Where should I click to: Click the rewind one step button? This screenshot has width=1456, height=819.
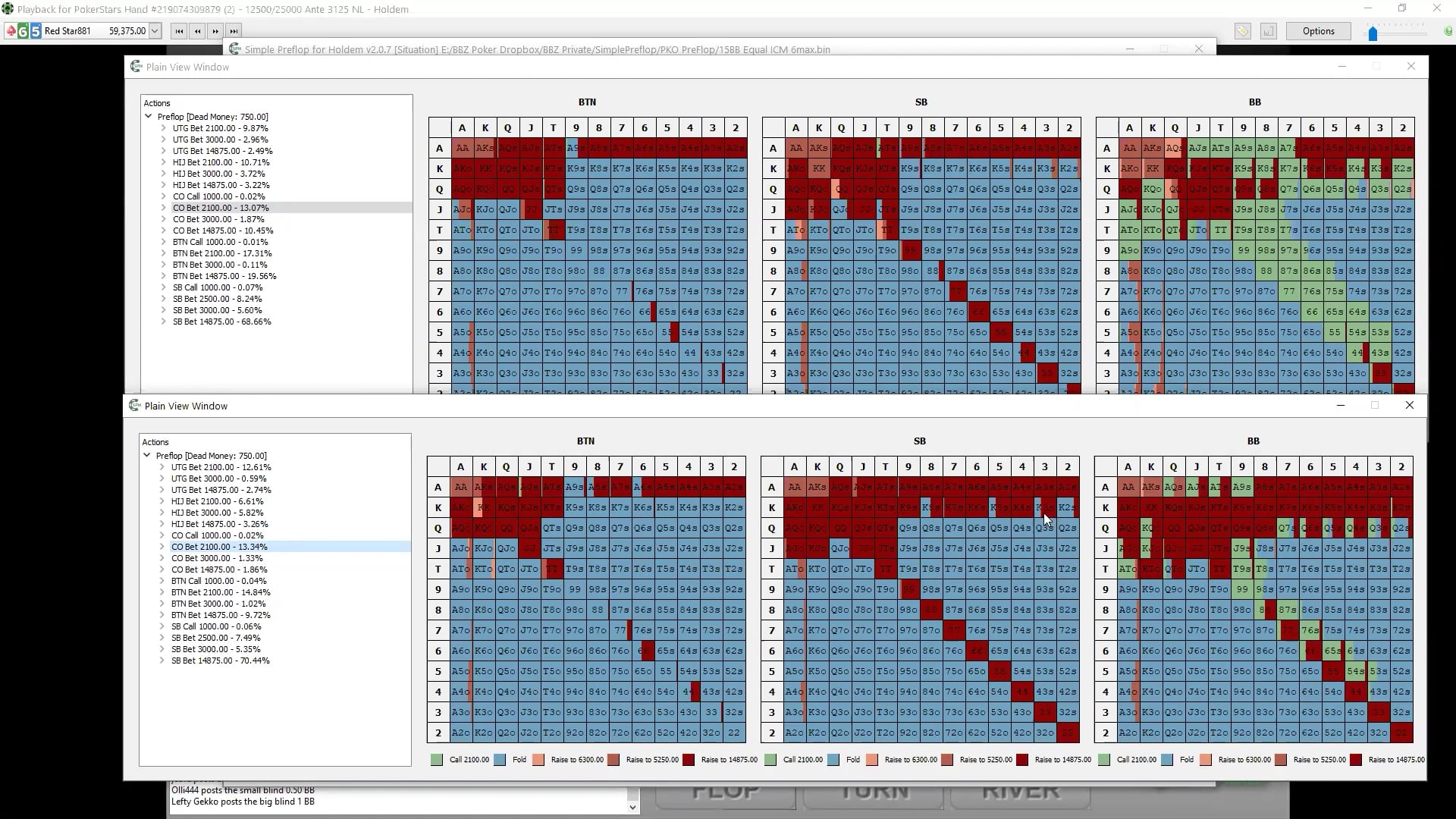[x=197, y=31]
